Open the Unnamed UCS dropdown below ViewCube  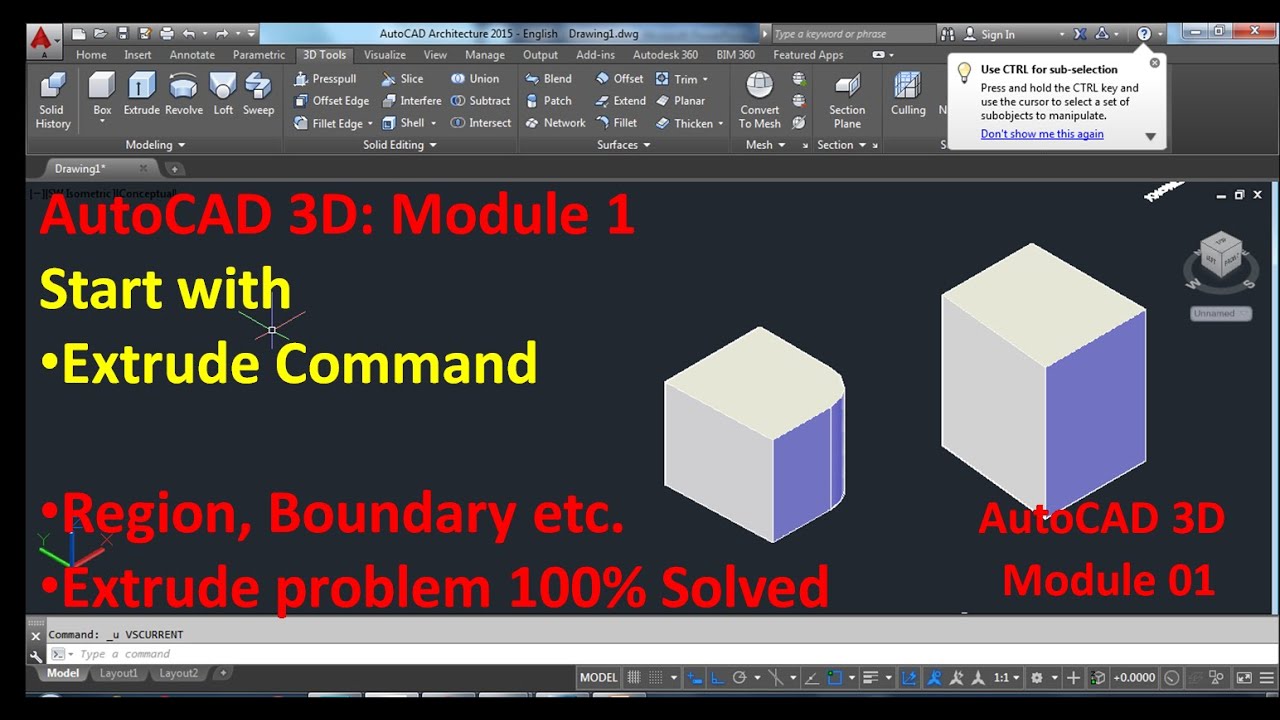(1220, 313)
